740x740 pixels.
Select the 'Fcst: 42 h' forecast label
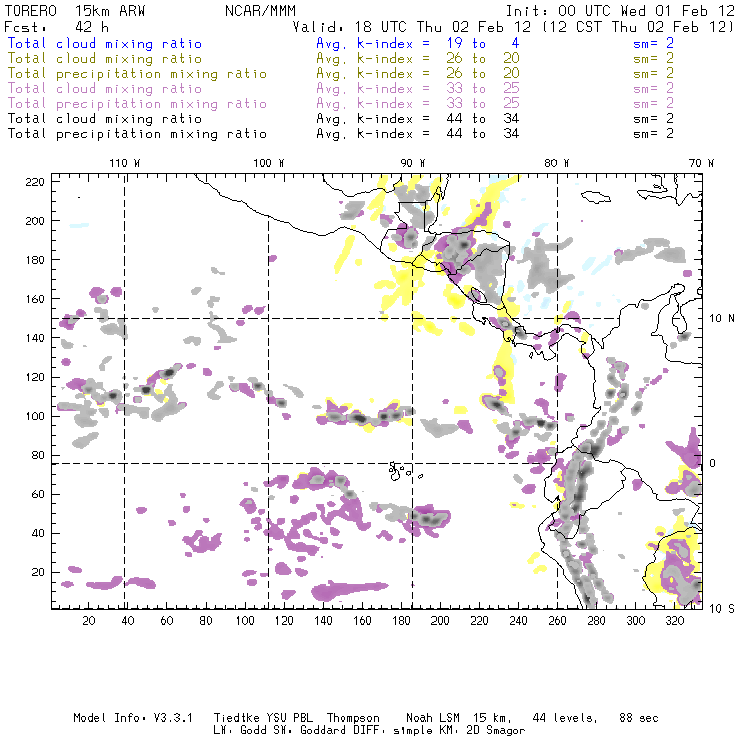pos(57,27)
